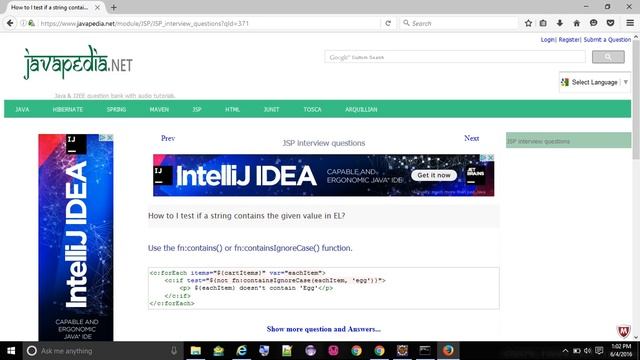
Task: Close the vertical IntelliJ IDEA ad
Action: (x=109, y=138)
